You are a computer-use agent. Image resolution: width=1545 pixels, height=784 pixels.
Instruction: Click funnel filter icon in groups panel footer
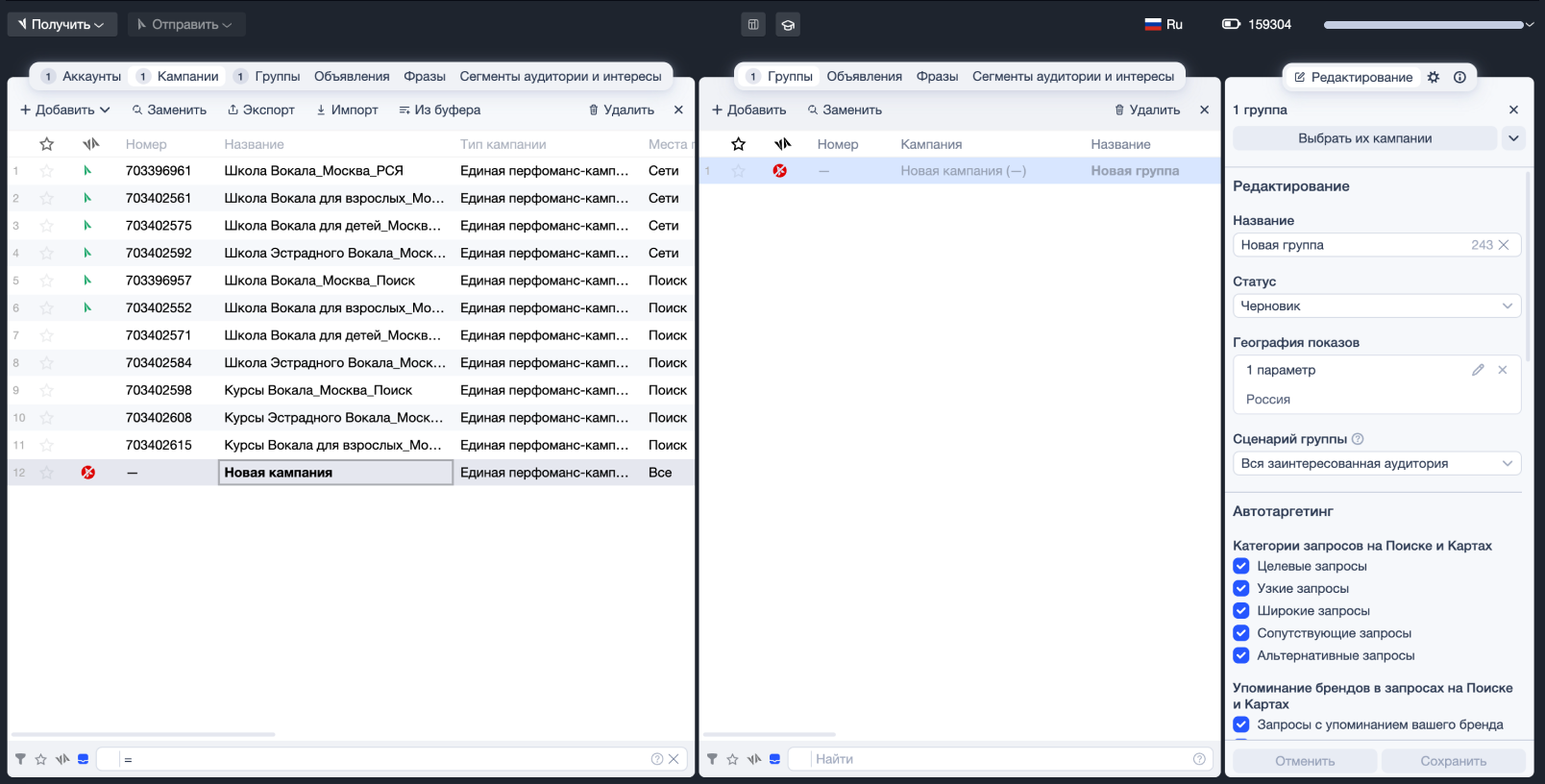[x=712, y=759]
